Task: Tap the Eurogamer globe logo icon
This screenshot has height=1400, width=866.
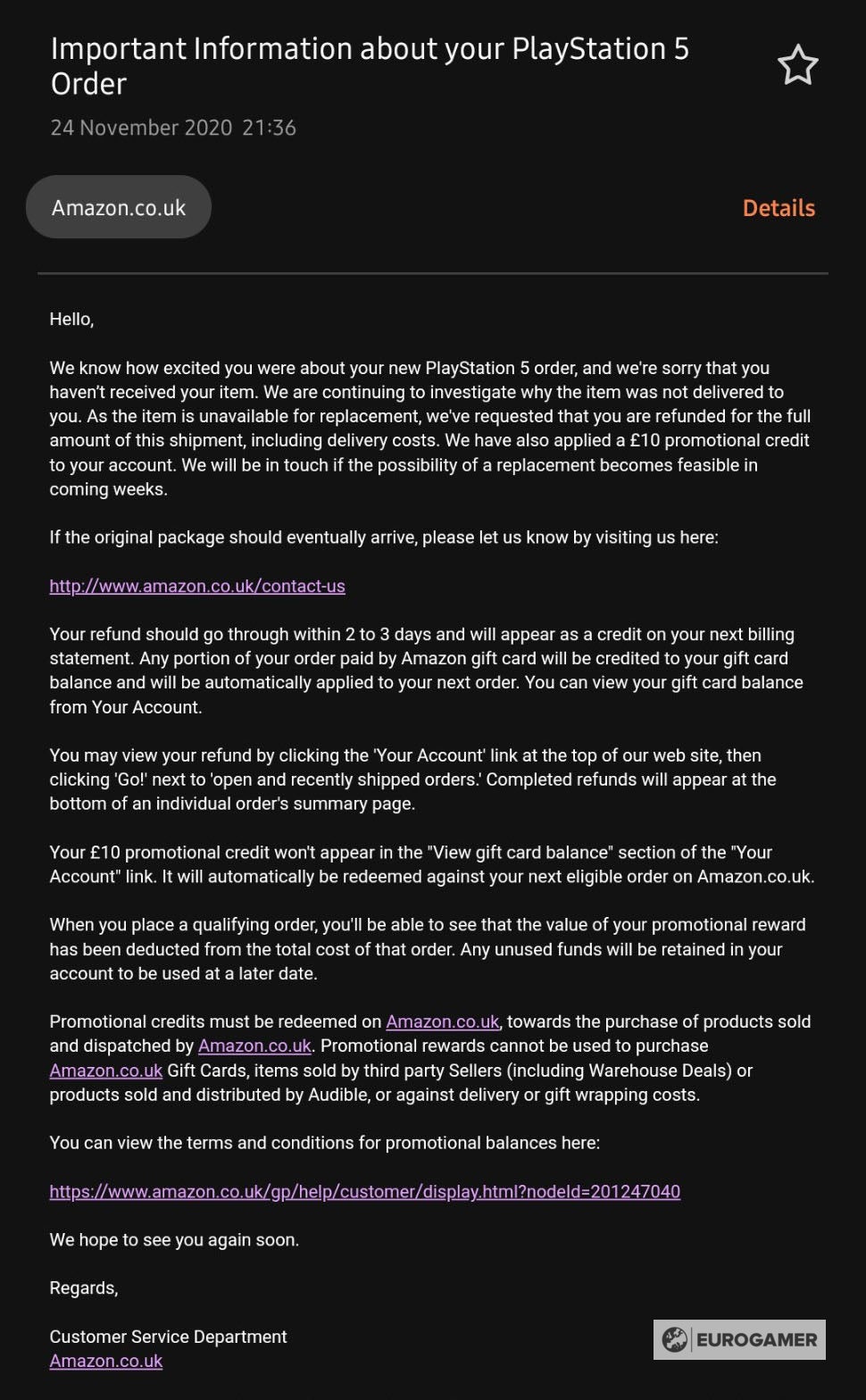Action: (x=674, y=1339)
